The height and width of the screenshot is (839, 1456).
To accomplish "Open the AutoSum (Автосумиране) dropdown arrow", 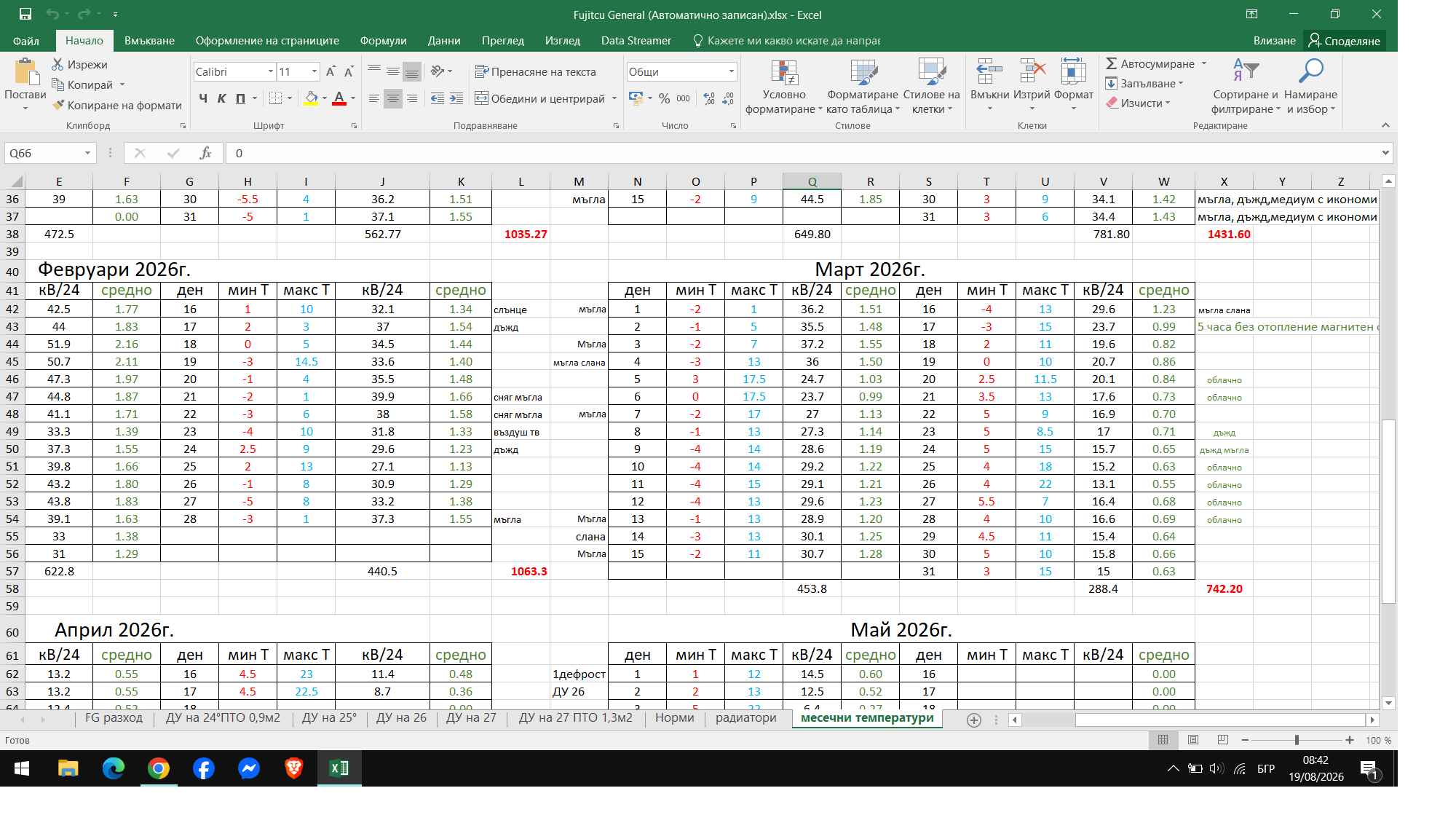I will pyautogui.click(x=1204, y=63).
